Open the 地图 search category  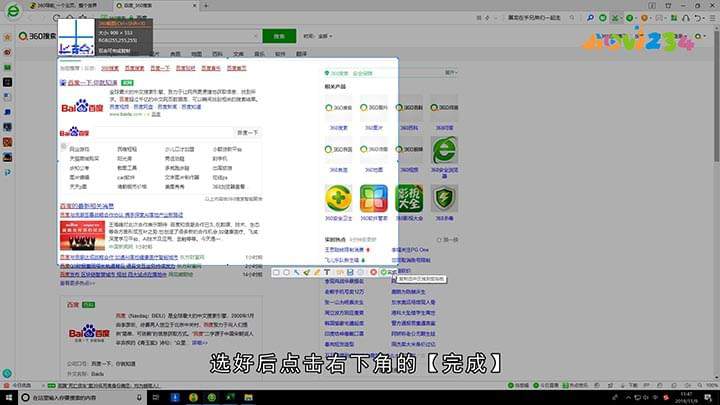[x=197, y=54]
